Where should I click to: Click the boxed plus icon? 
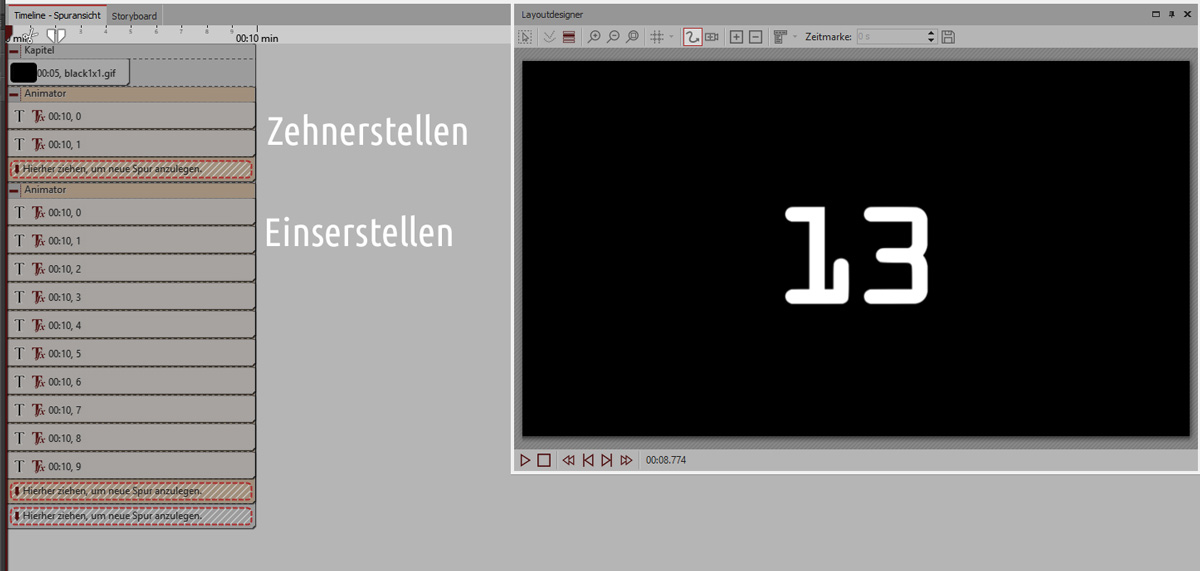[x=737, y=37]
